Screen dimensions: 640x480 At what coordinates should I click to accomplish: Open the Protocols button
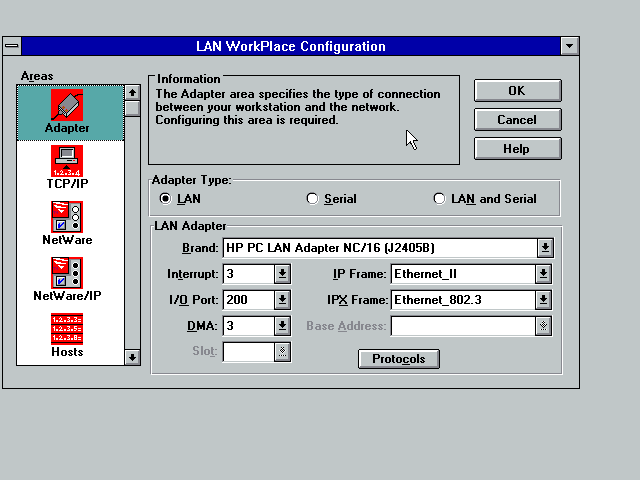point(399,359)
